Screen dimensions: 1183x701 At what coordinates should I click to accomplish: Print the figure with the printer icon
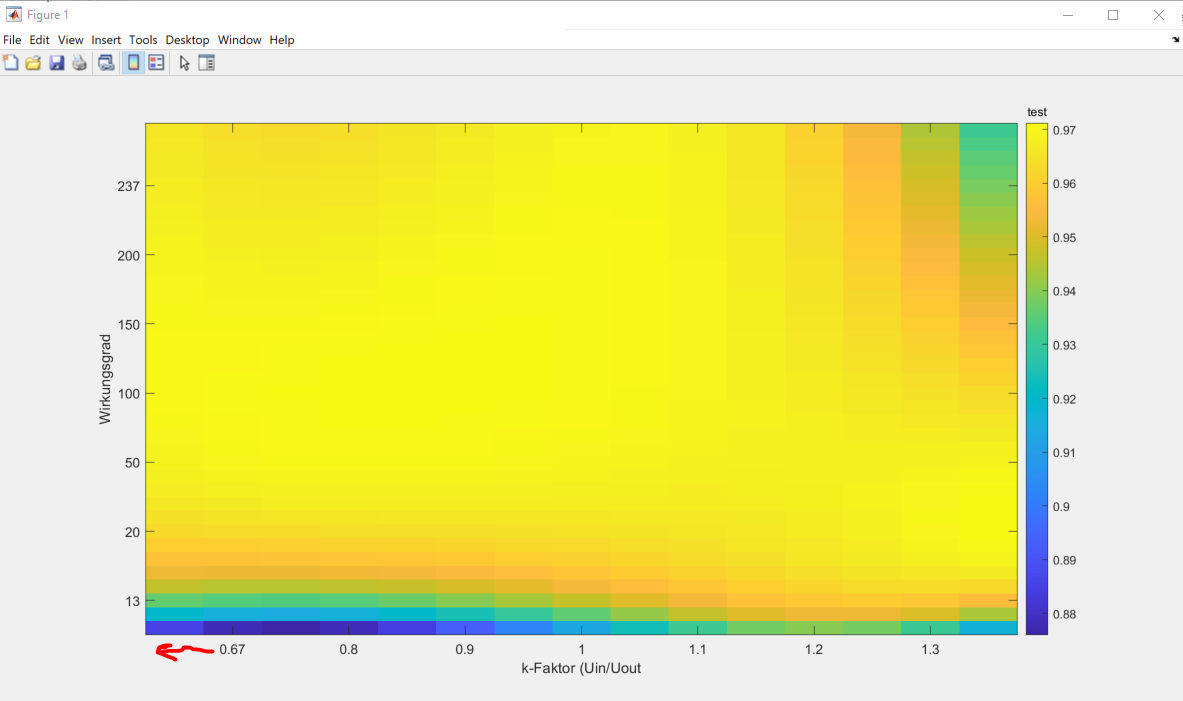pyautogui.click(x=79, y=63)
